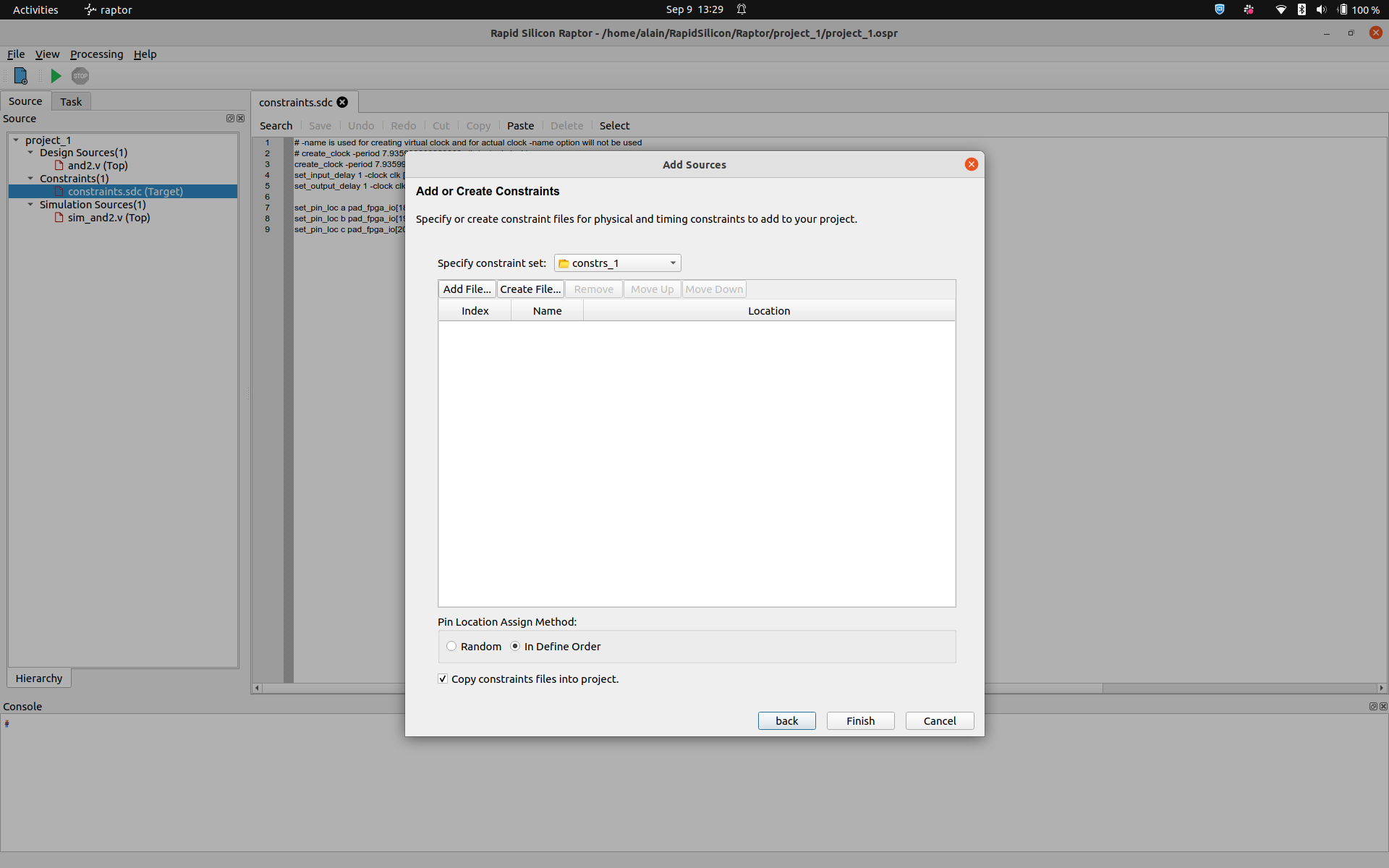This screenshot has height=868, width=1389.
Task: Click the notification bell in the top bar
Action: click(x=742, y=9)
